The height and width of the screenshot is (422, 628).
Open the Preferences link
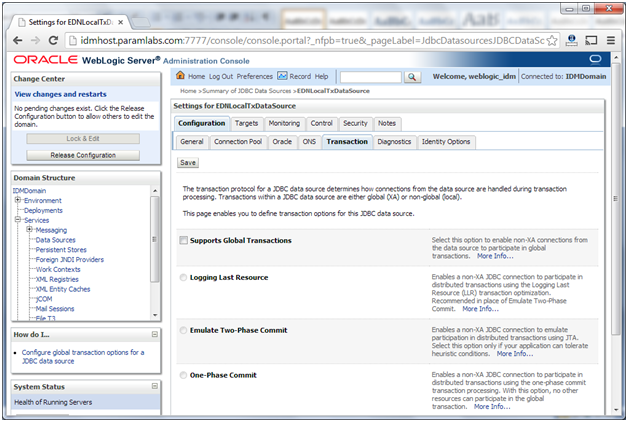pyautogui.click(x=254, y=76)
